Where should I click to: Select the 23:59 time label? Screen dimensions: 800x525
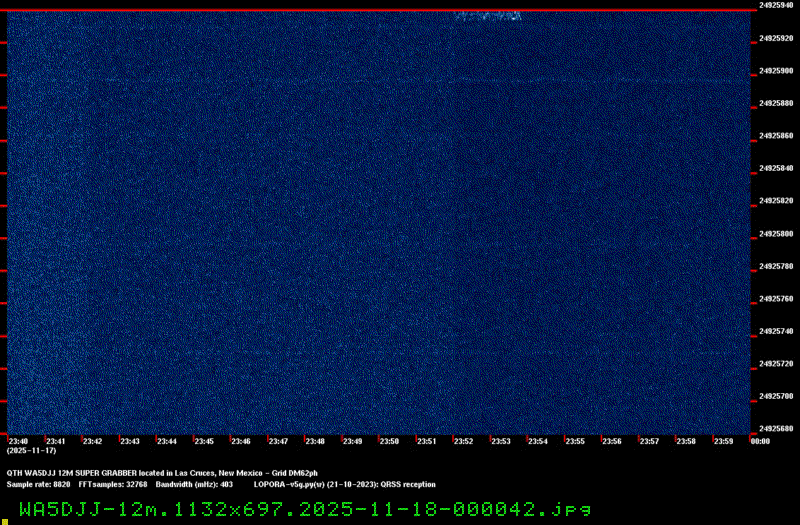723,441
